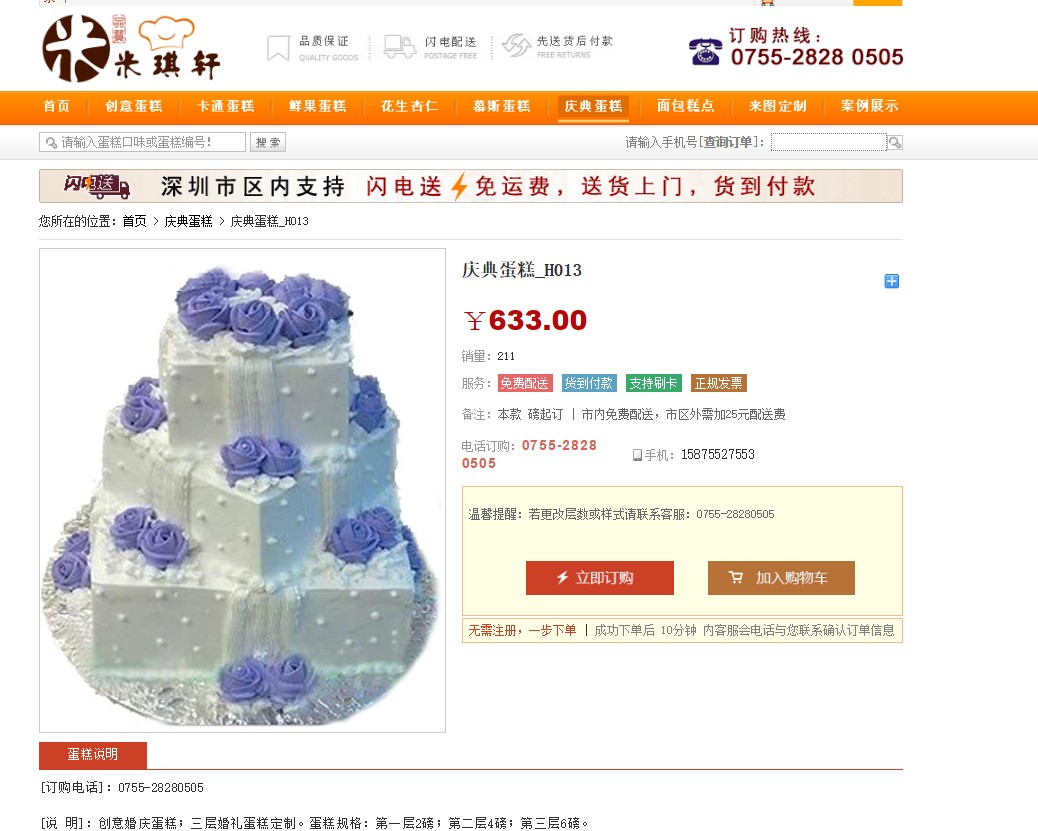Click the free returns arrows icon
Screen dimensions: 1038x831
pos(516,46)
